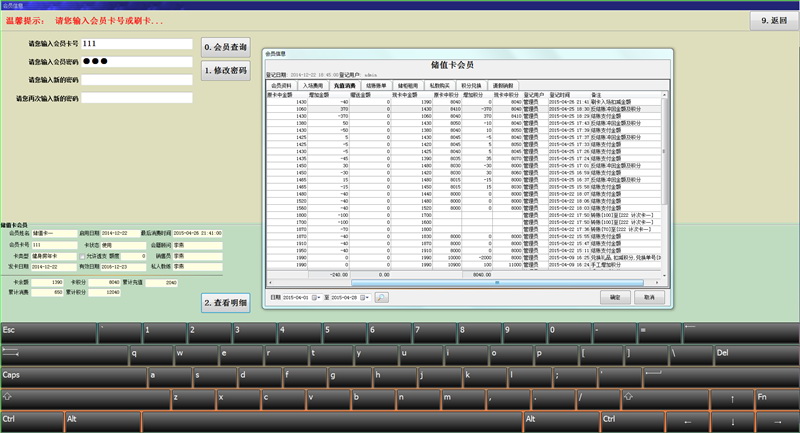Screen dimensions: 800x433
Task: Select the 充值消费 tab
Action: pos(344,85)
